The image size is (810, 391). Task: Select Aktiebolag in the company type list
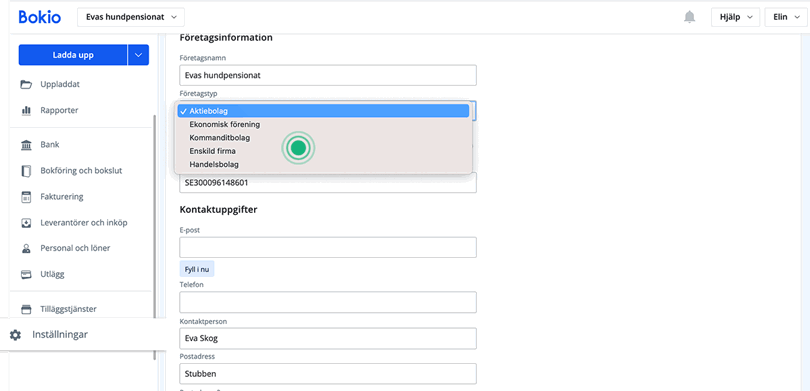(x=323, y=111)
